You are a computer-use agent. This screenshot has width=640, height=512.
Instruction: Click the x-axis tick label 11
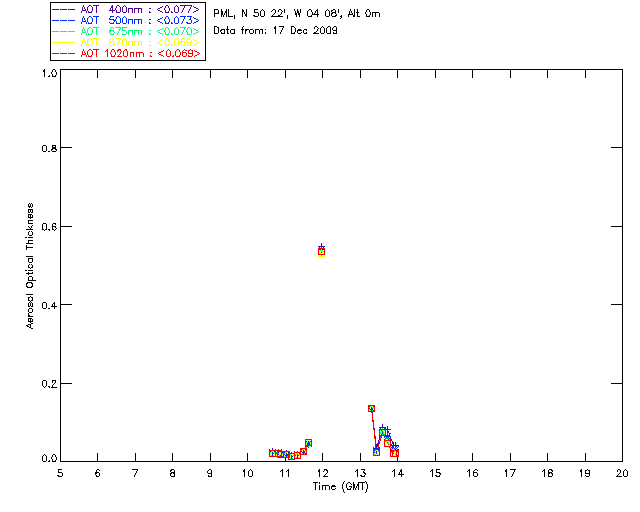[285, 473]
